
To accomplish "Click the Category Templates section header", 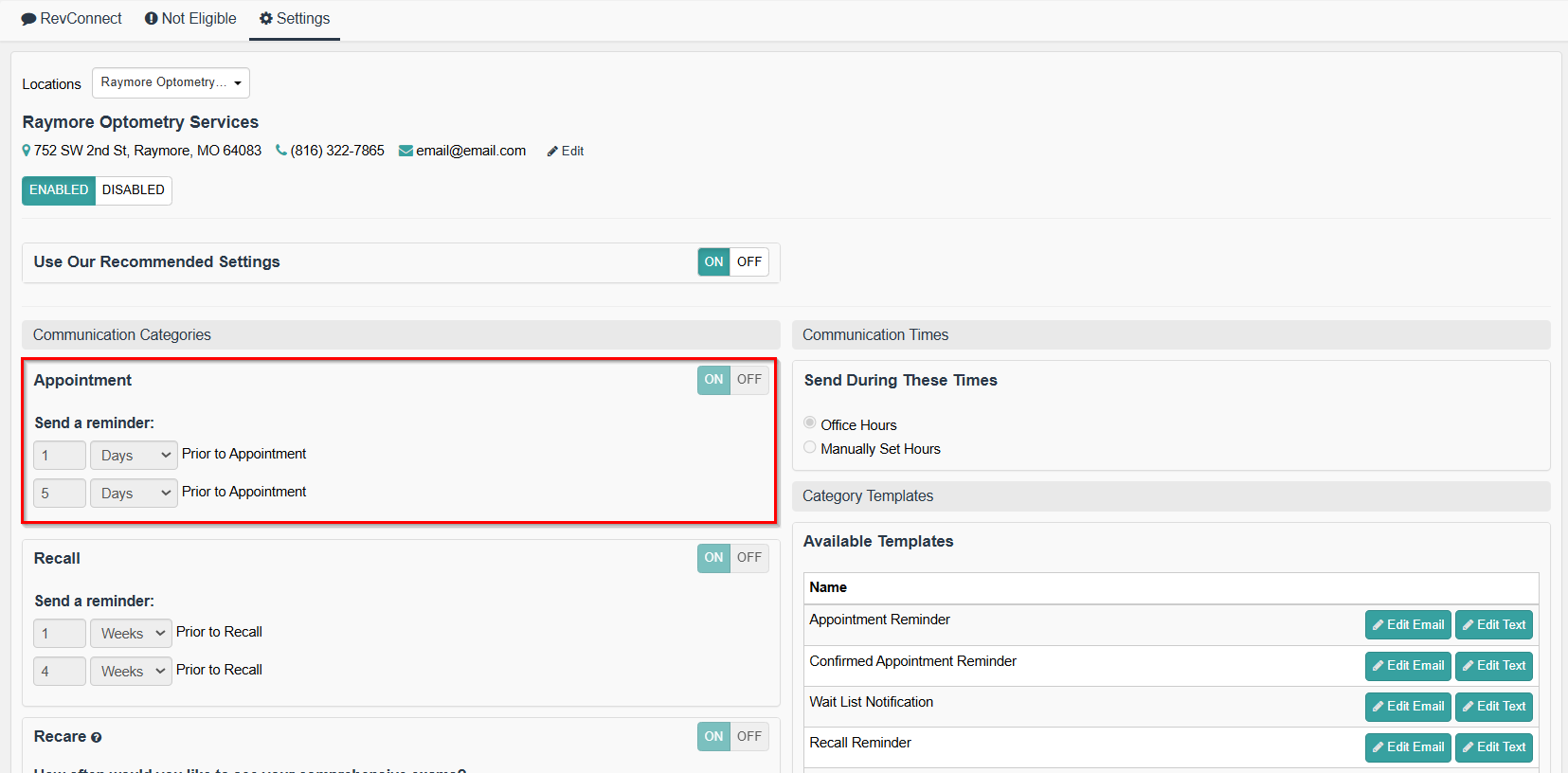I will click(1171, 496).
